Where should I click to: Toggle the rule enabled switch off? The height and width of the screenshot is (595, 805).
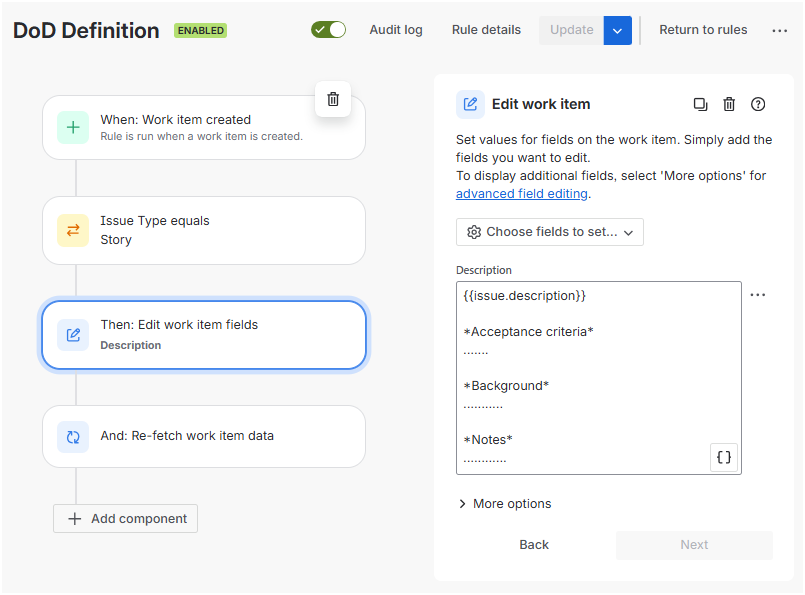pos(328,30)
